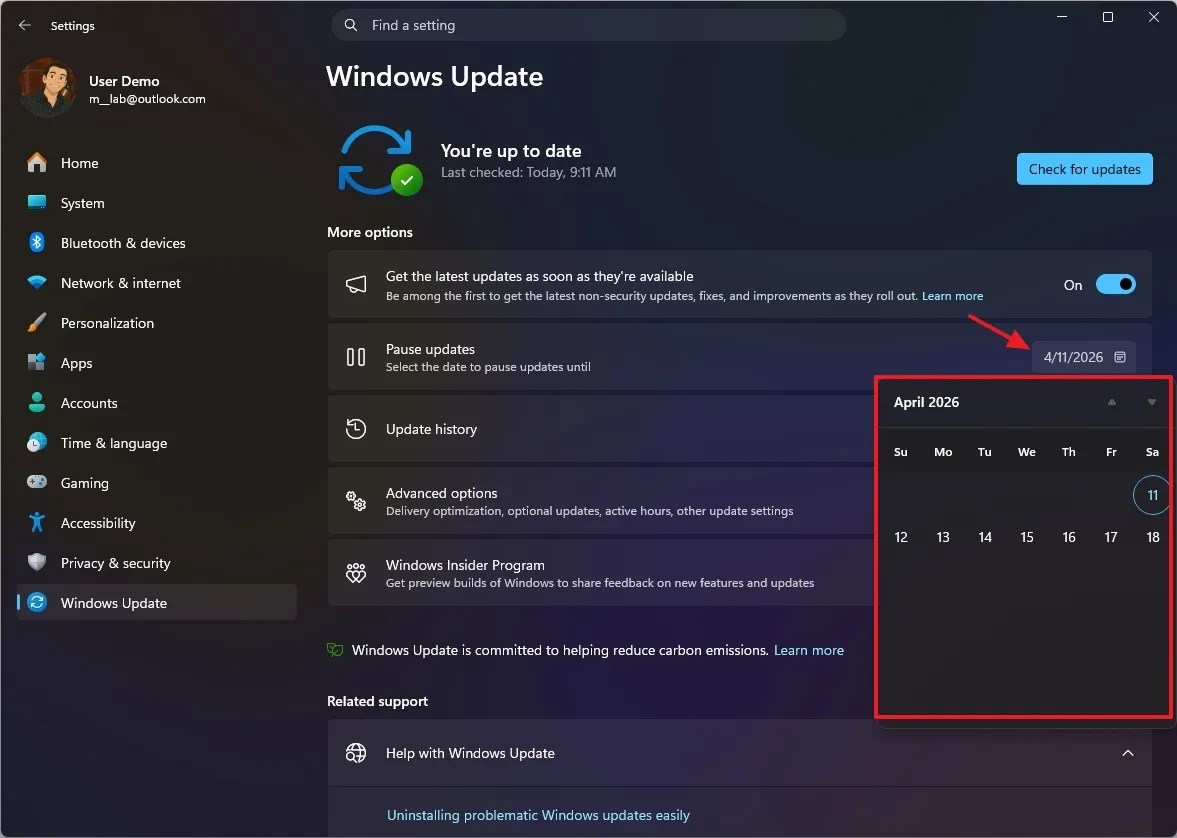Select April 14 in the calendar
The width and height of the screenshot is (1177, 838).
tap(985, 537)
